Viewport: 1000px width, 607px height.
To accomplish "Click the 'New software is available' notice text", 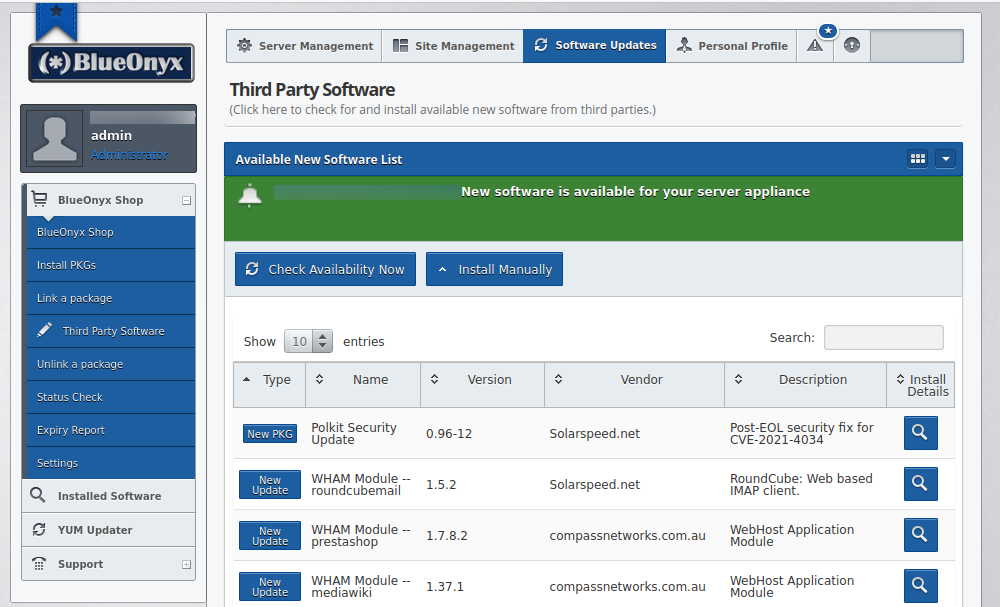I will pyautogui.click(x=635, y=191).
